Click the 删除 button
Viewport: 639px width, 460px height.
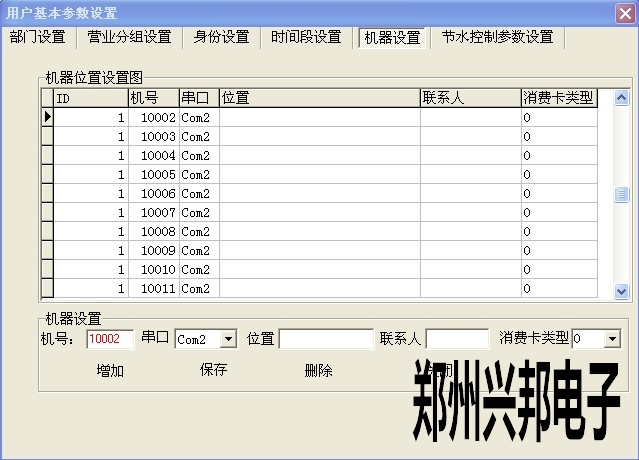[x=318, y=371]
